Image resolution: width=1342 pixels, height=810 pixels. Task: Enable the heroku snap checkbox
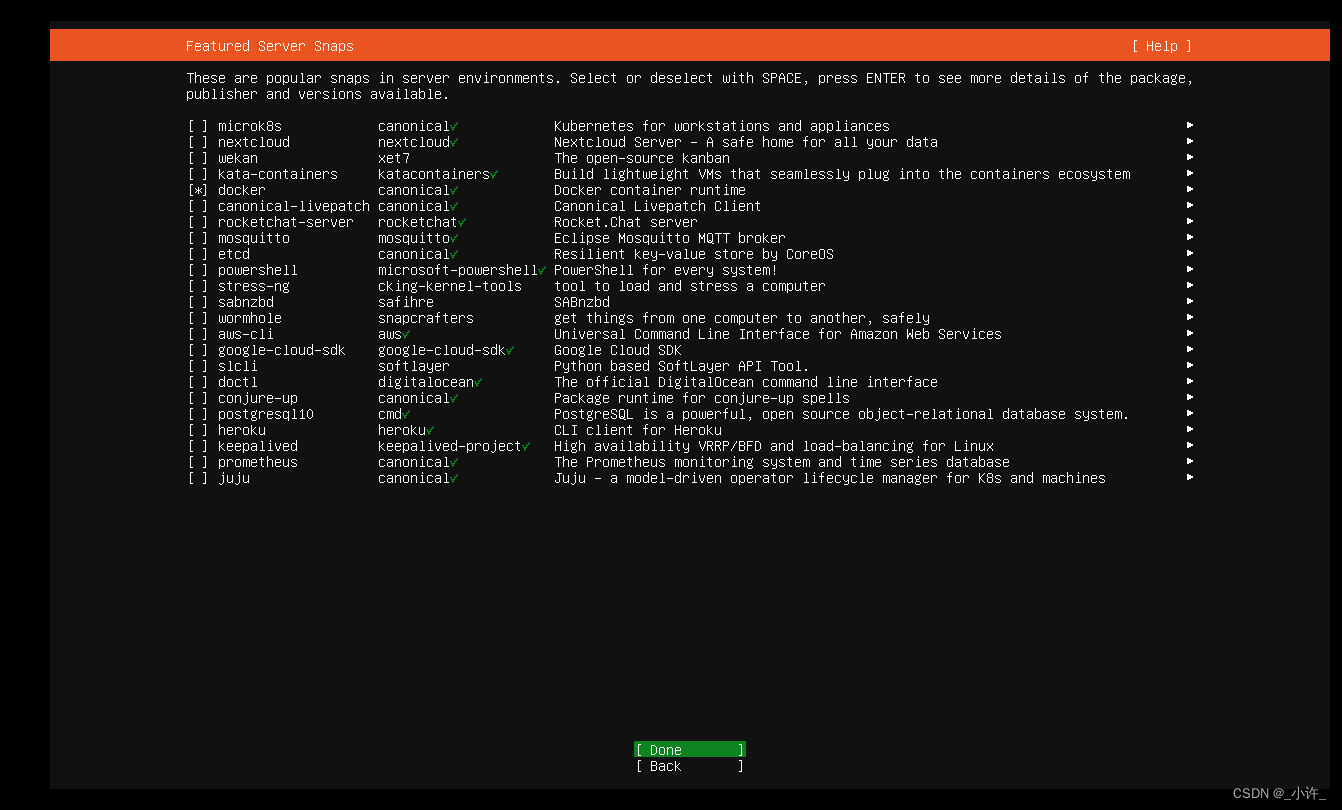[198, 430]
